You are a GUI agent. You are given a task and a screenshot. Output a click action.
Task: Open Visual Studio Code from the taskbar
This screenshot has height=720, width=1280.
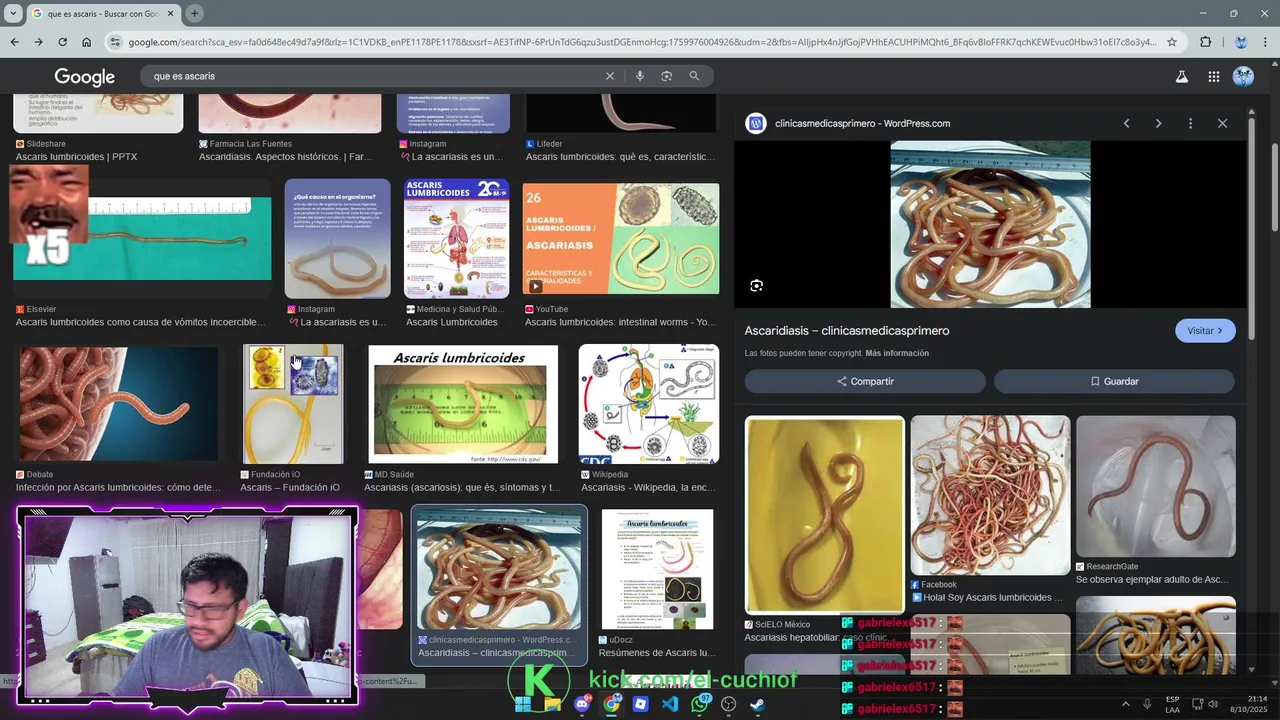(x=670, y=704)
